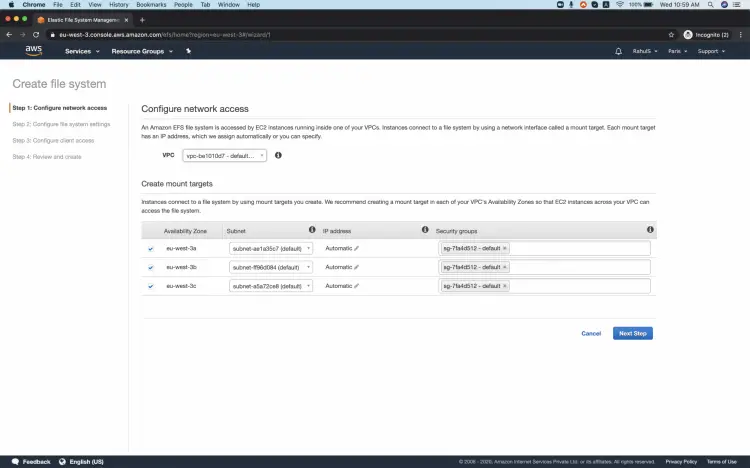The image size is (750, 468).
Task: Open the subnet dropdown for eu-west-3c
Action: coord(271,286)
